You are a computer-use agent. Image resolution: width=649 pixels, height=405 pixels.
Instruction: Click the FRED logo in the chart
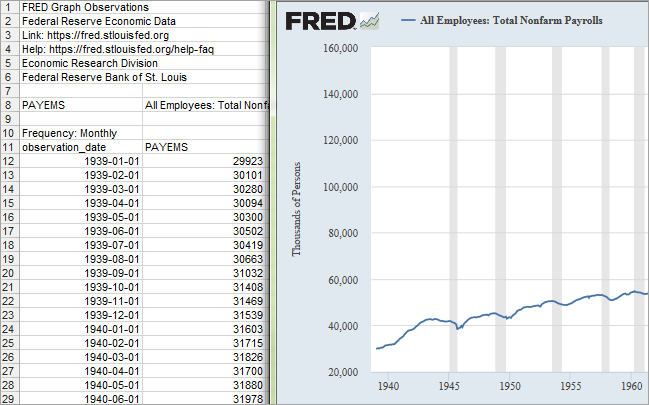tap(320, 21)
